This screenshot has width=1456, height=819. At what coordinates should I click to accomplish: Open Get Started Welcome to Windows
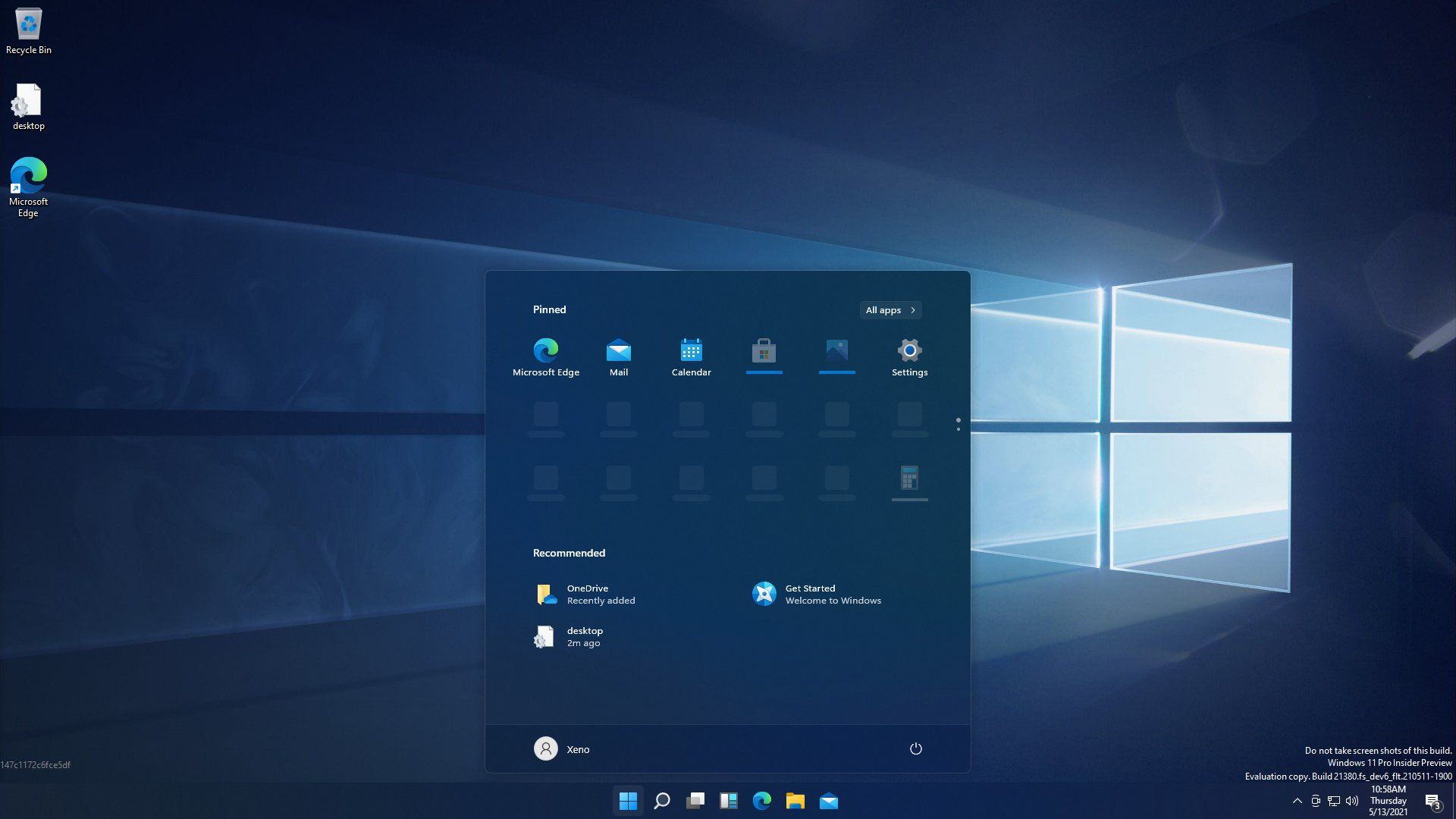(x=817, y=594)
